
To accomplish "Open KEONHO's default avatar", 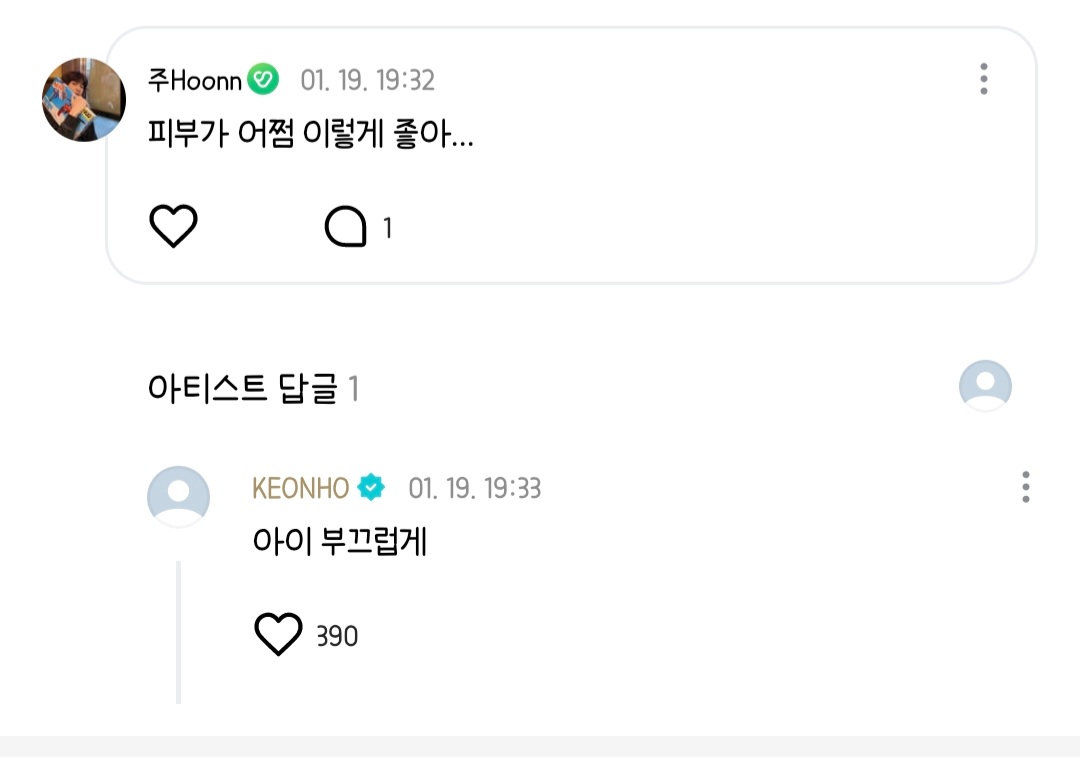I will [178, 497].
